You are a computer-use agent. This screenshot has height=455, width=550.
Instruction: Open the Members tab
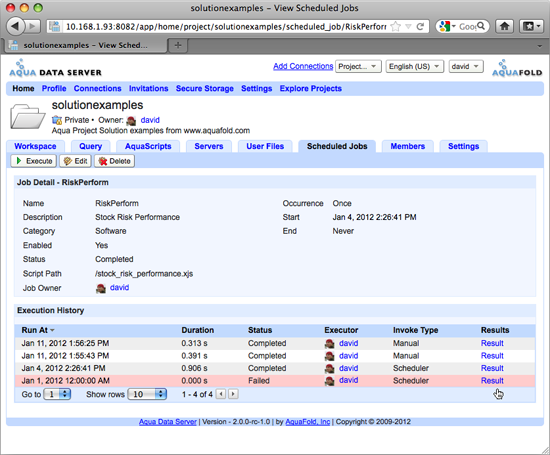[x=408, y=146]
